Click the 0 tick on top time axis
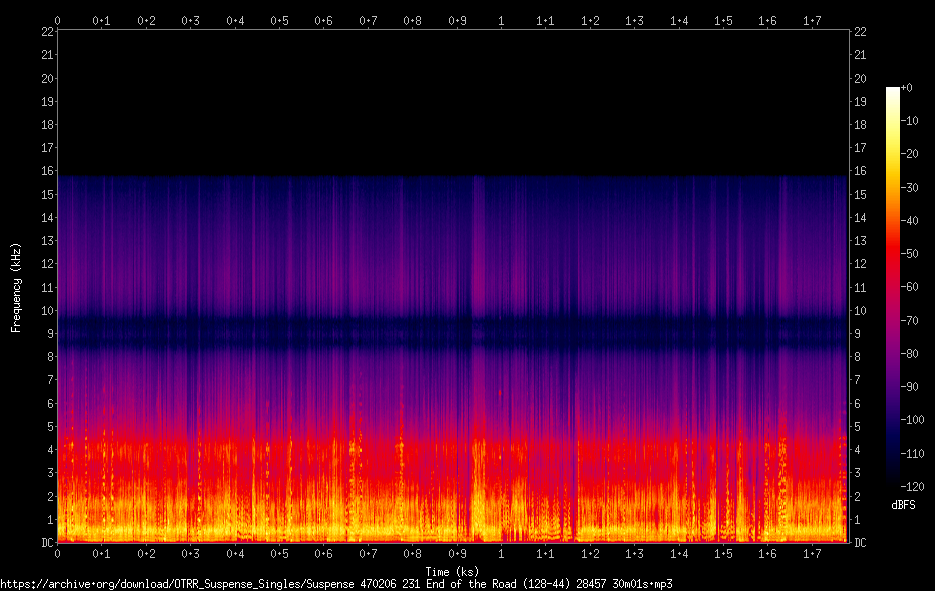 [57, 21]
